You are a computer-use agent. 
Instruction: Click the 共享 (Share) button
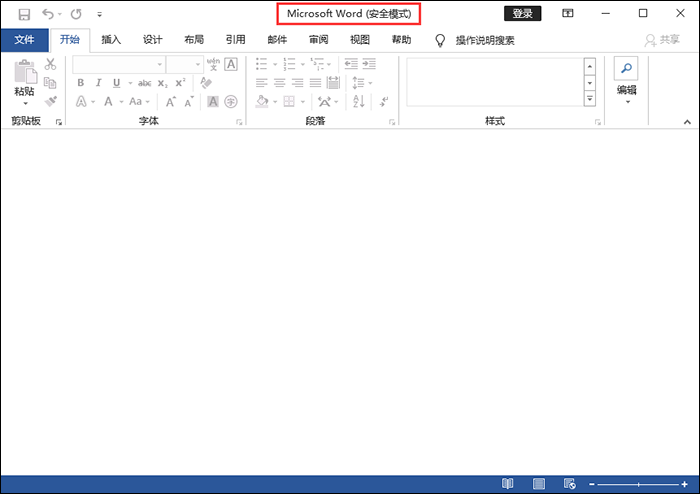point(662,40)
